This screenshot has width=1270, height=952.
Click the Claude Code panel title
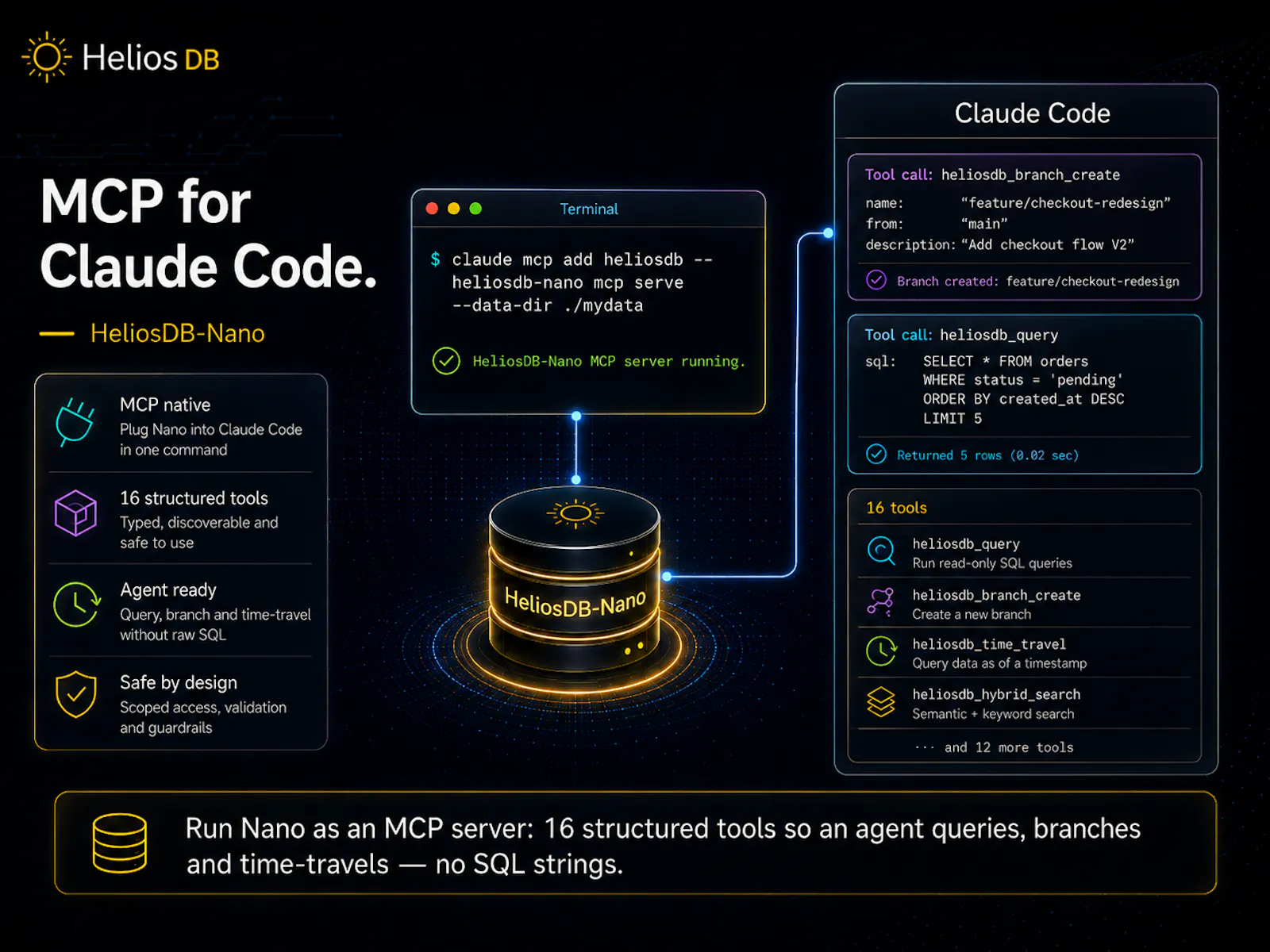point(1032,113)
